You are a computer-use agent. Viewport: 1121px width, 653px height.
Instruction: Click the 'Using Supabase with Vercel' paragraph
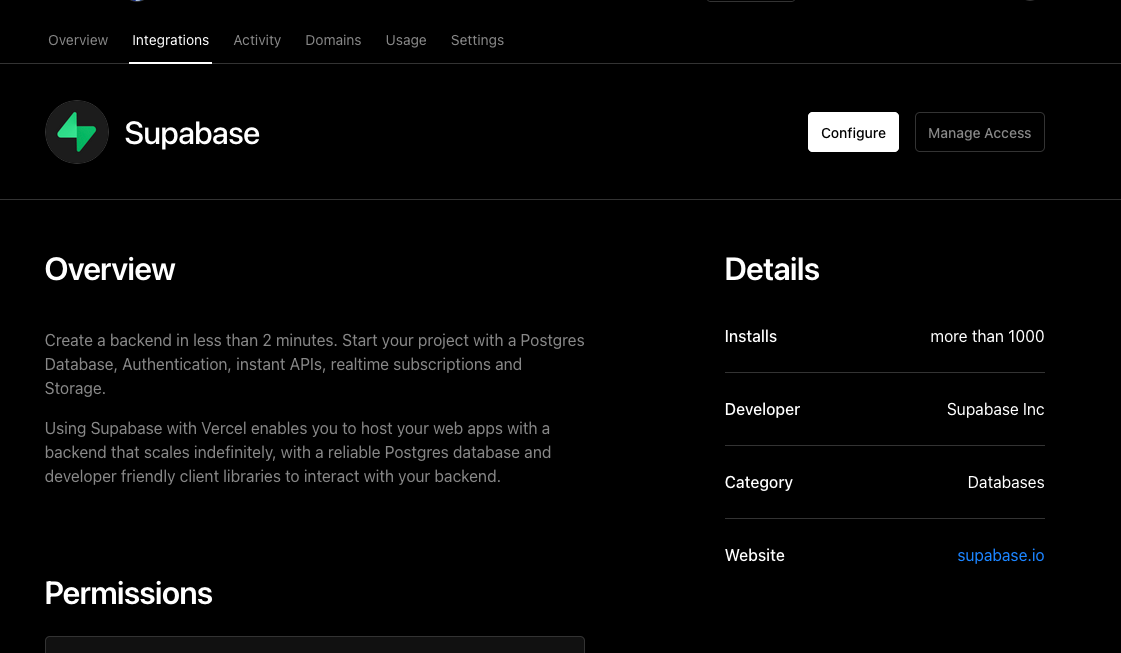[298, 452]
